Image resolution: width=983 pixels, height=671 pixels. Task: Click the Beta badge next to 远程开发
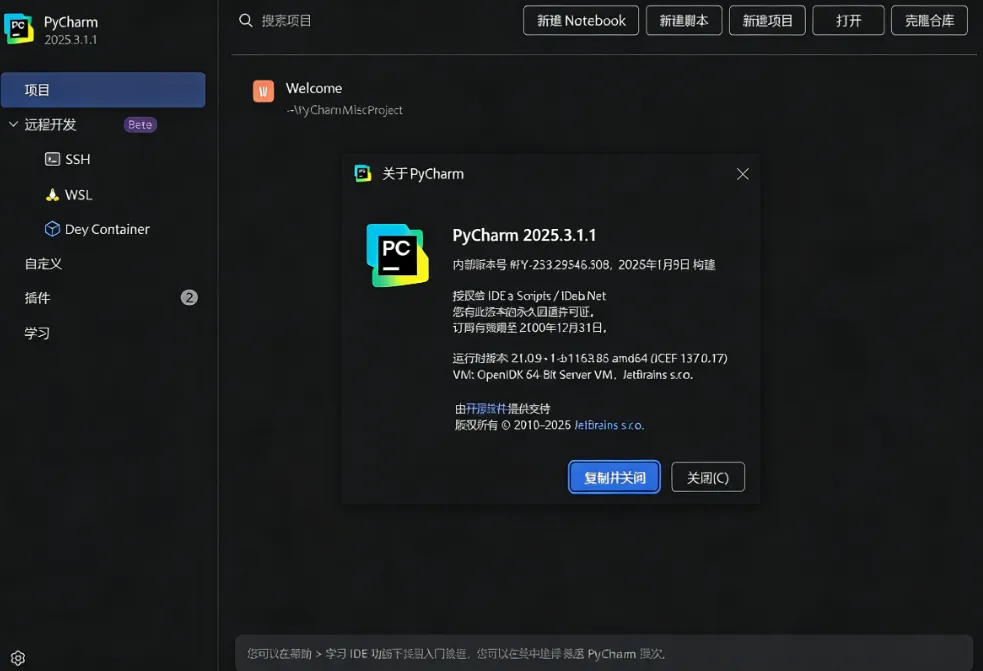pos(140,124)
